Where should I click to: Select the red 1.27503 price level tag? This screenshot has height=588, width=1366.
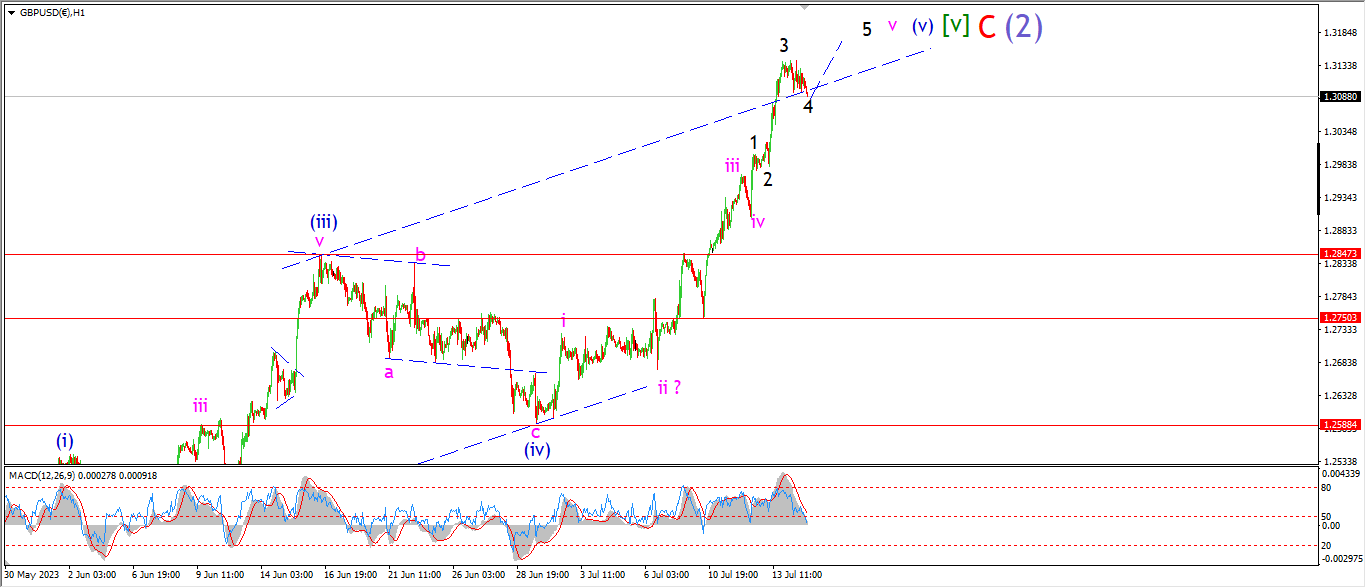(1339, 318)
